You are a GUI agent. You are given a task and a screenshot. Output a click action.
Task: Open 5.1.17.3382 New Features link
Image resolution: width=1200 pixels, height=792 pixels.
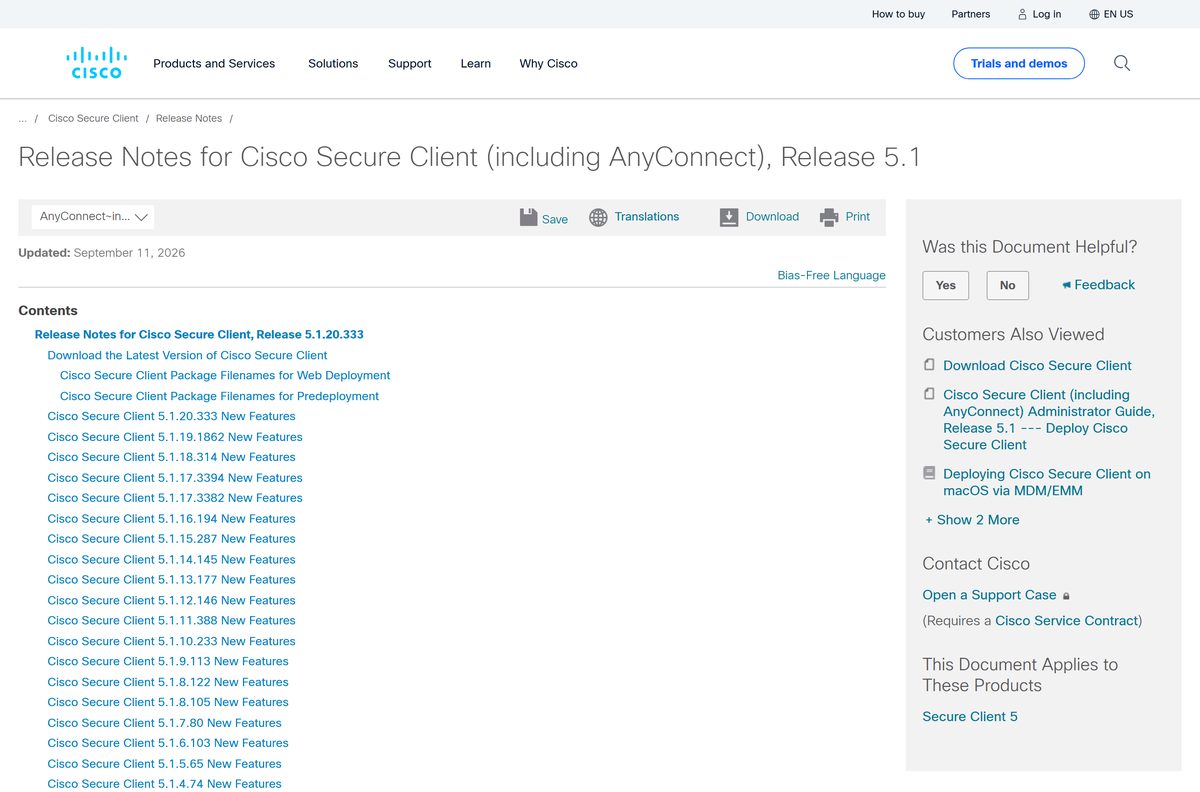(x=175, y=498)
